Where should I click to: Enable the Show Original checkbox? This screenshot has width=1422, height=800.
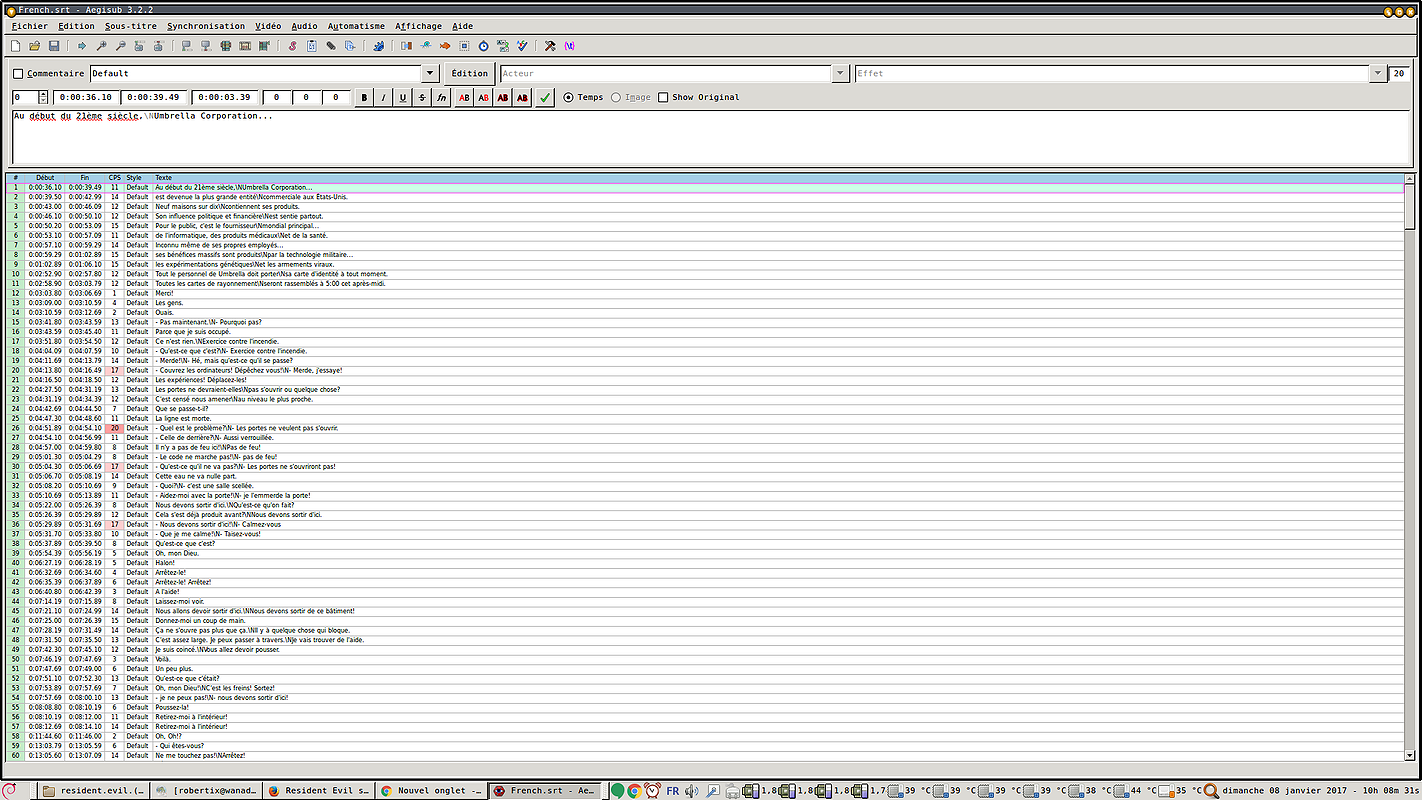[x=664, y=97]
